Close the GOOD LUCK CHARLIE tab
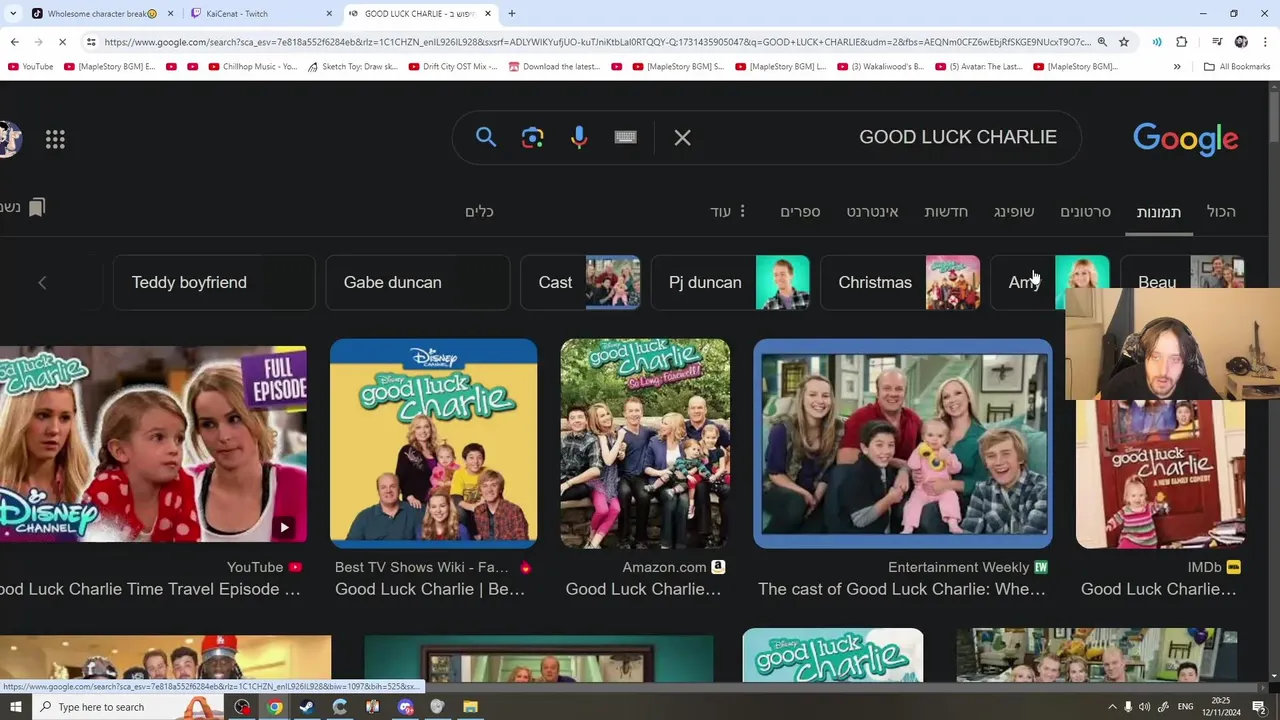This screenshot has width=1280, height=720. coord(488,14)
